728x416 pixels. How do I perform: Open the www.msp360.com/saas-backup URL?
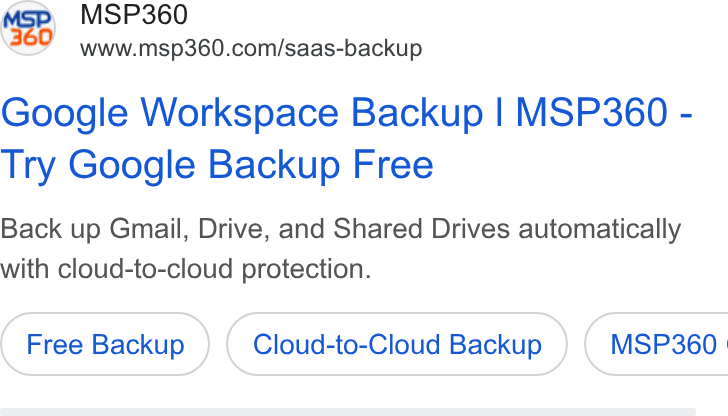point(251,48)
